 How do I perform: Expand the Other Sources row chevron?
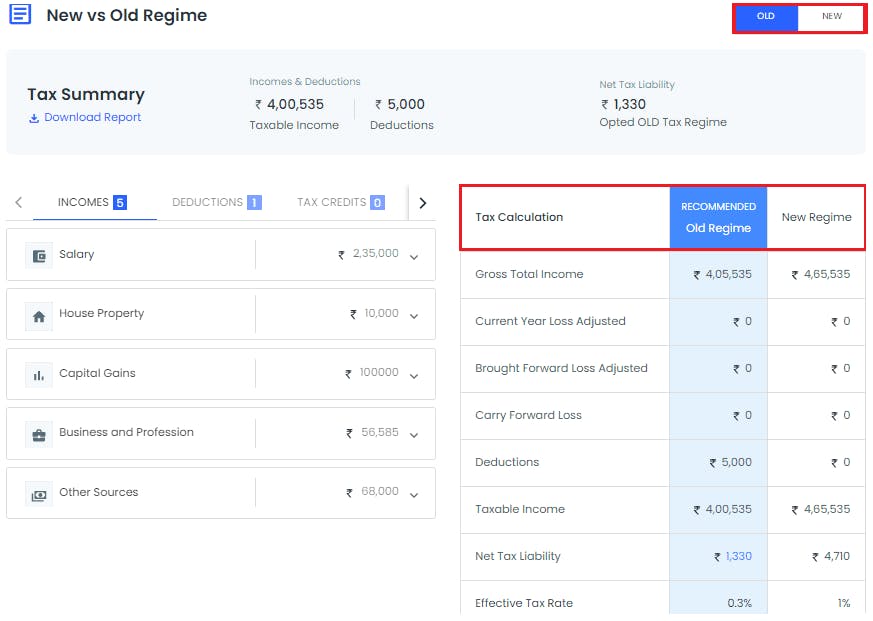(x=414, y=495)
